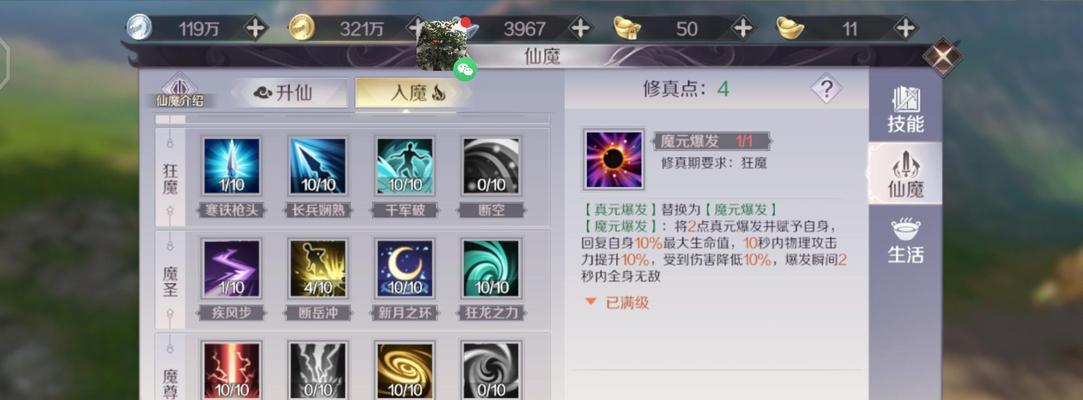Open the question mark help button
This screenshot has height=400, width=1083.
pos(826,88)
